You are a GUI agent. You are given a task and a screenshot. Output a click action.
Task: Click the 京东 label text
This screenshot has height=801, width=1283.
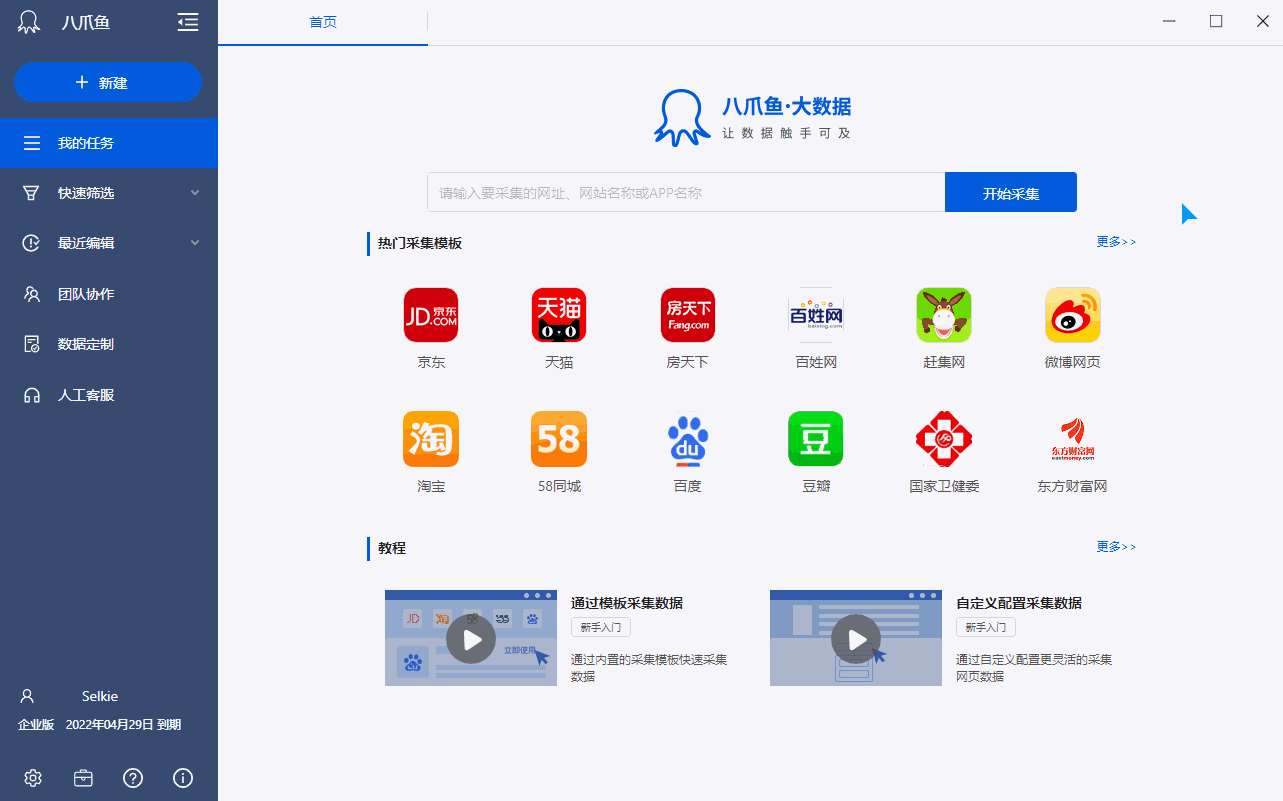431,362
